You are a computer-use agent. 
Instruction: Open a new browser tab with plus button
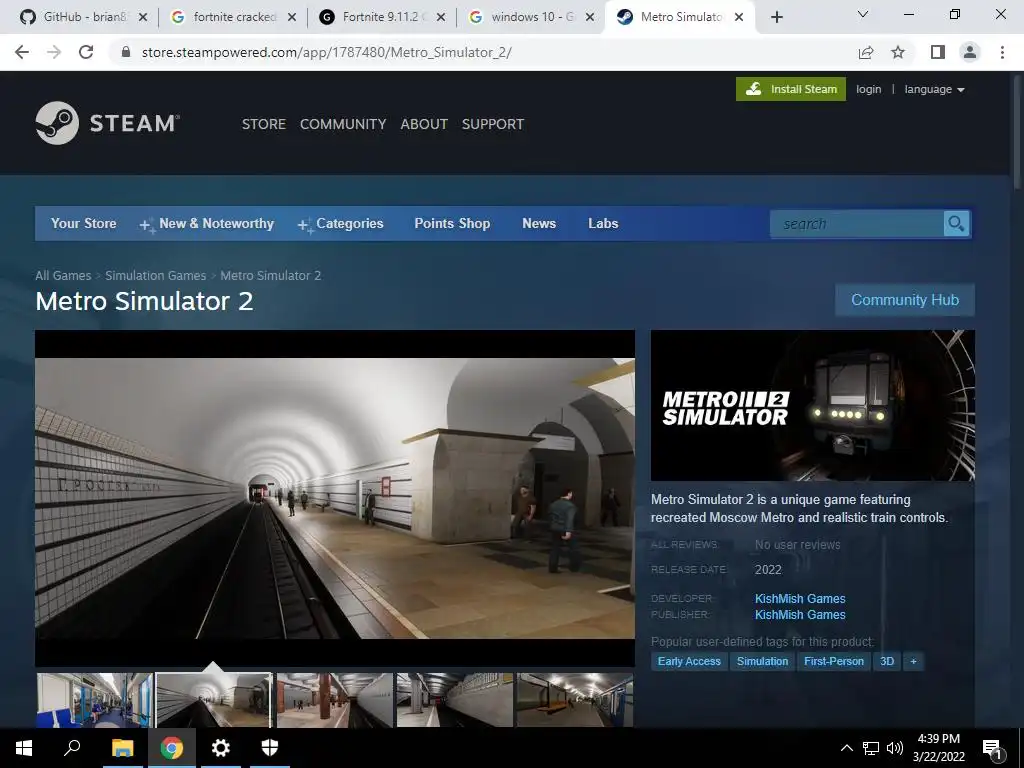[x=776, y=17]
